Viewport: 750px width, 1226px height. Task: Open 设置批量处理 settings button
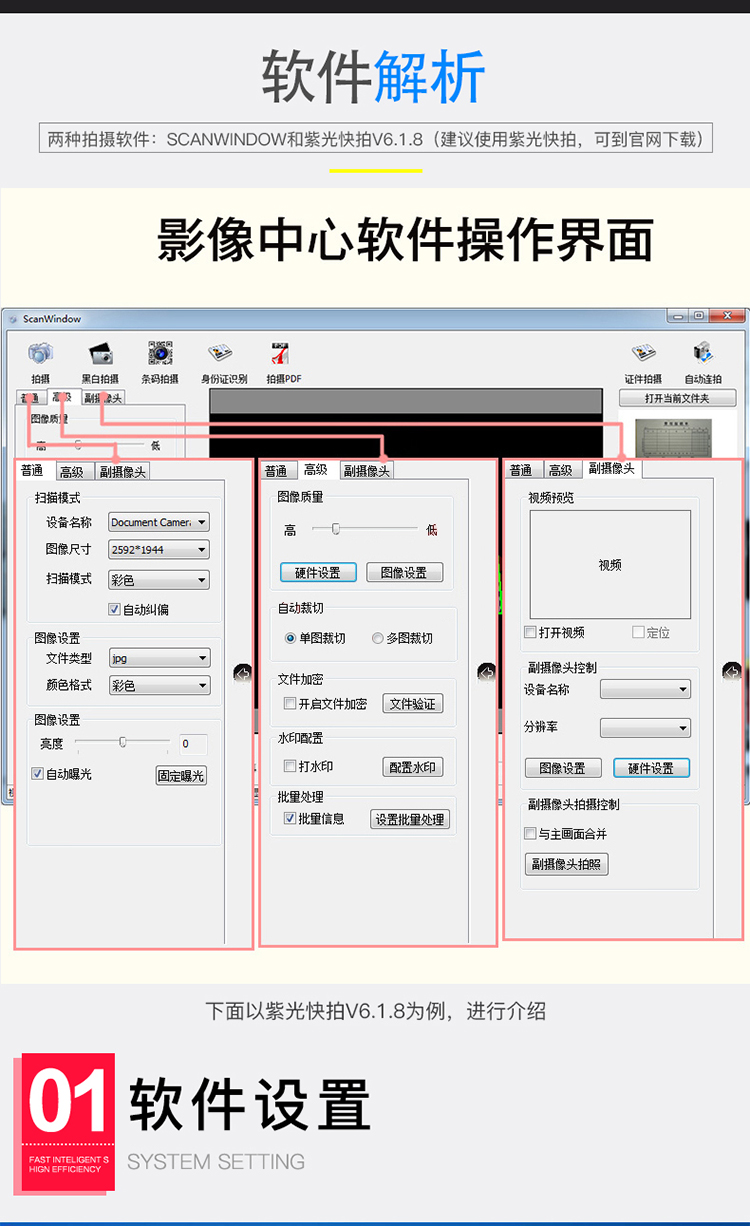410,819
